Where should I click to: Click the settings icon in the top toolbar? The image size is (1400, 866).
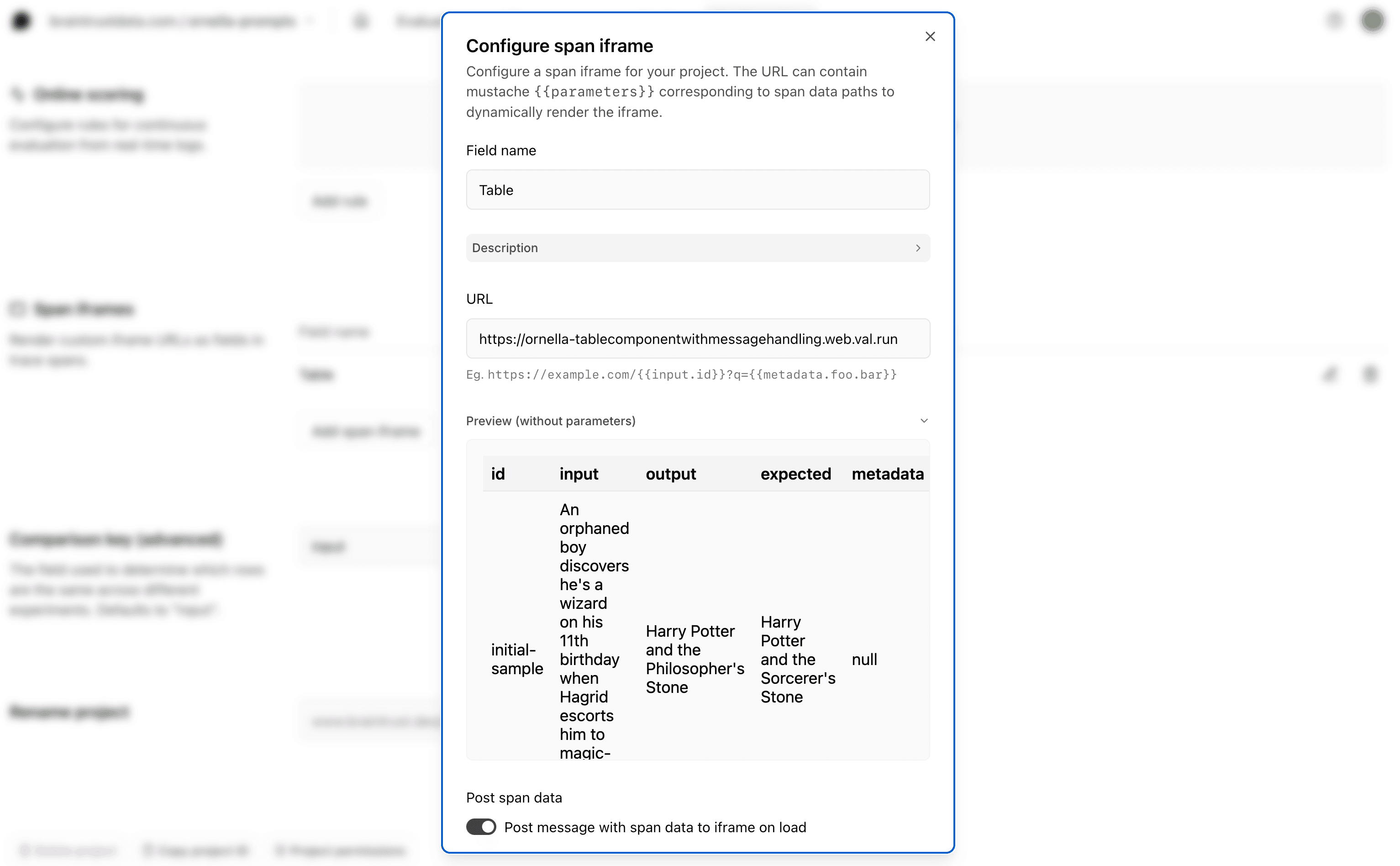click(1335, 21)
